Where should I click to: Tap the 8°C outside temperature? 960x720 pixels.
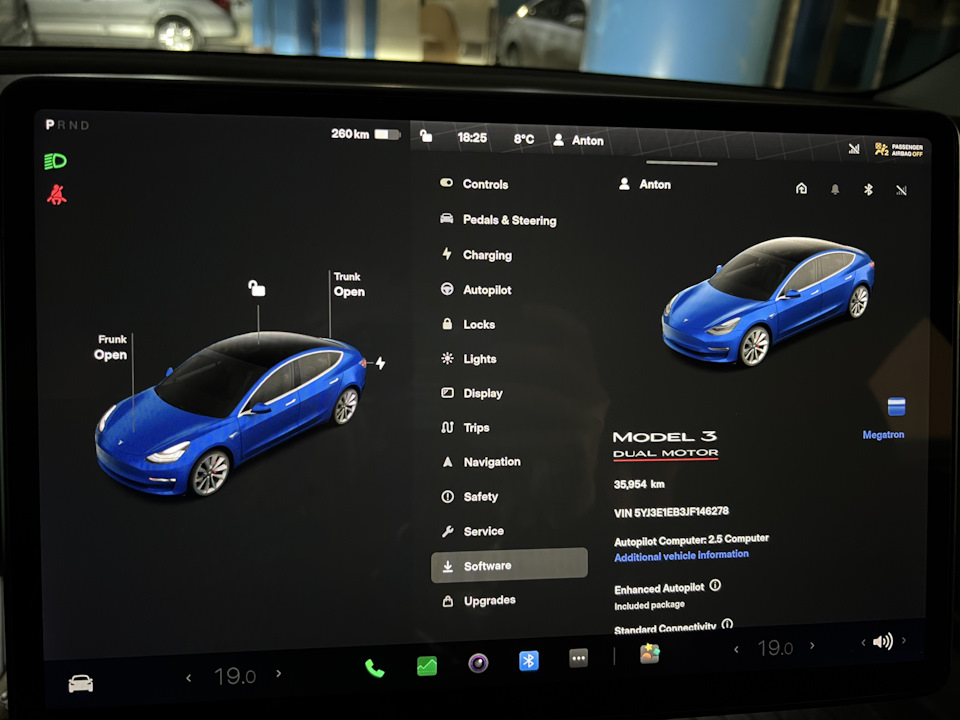[523, 139]
